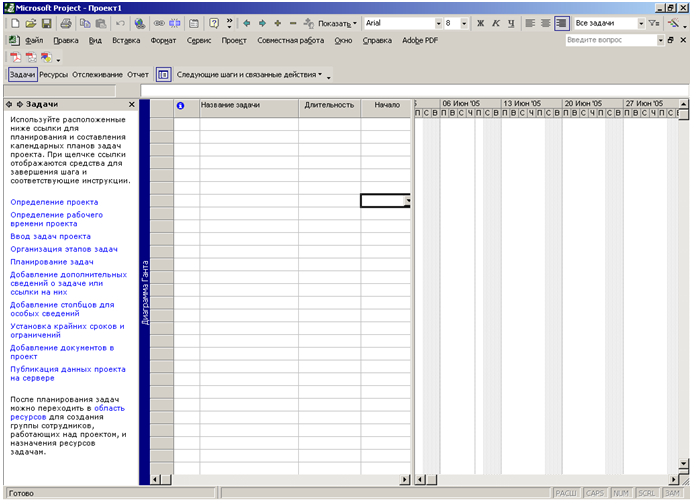
Task: Open the Сервис menu
Action: pos(199,40)
